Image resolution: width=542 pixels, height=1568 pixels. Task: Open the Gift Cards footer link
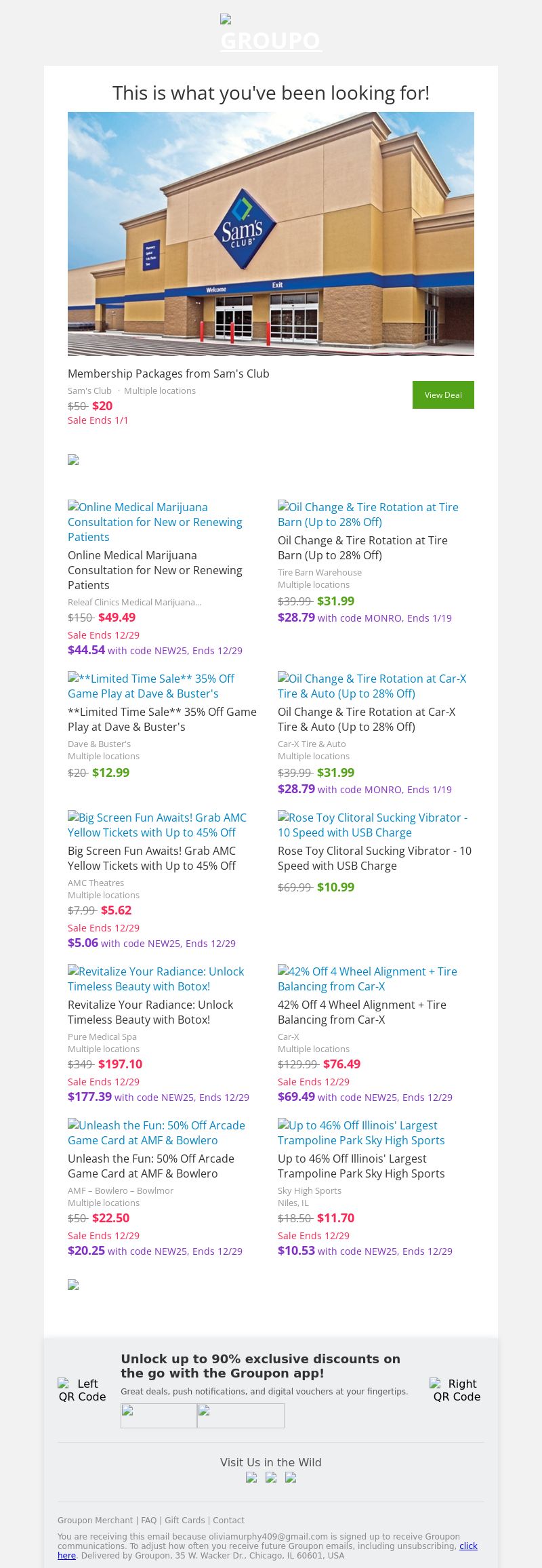click(184, 1521)
